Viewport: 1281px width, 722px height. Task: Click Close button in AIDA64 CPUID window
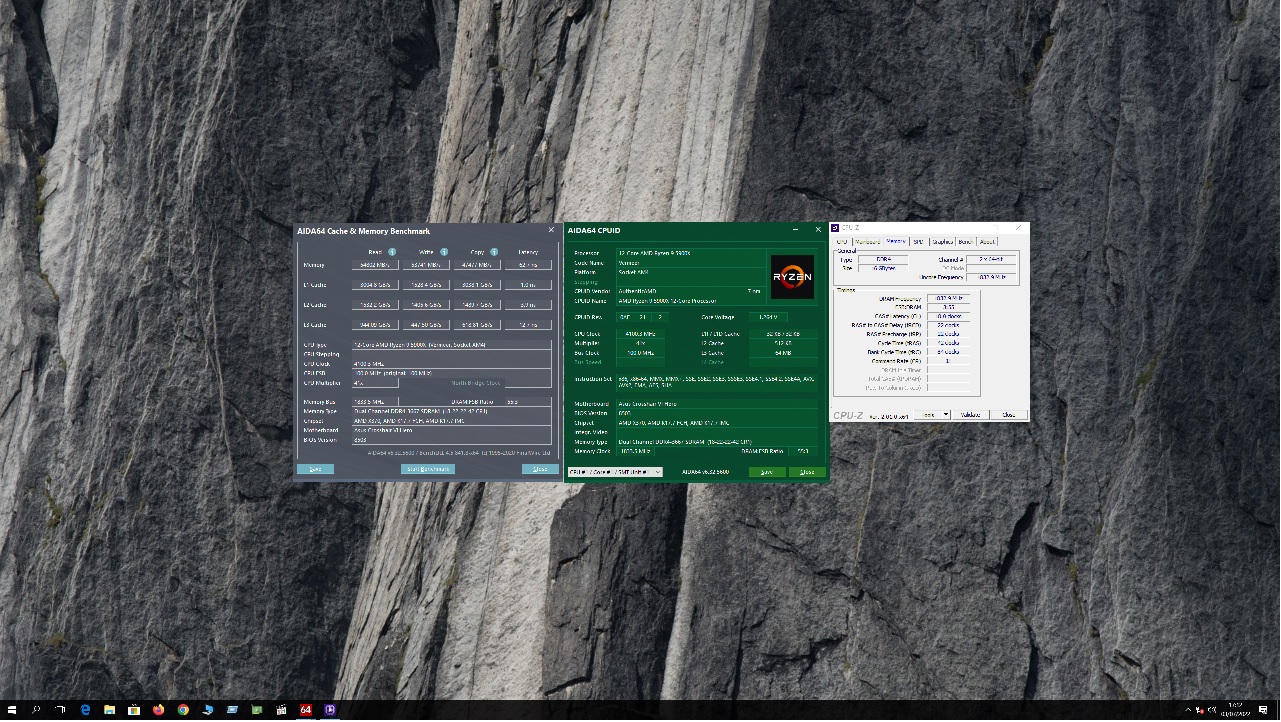[x=807, y=472]
